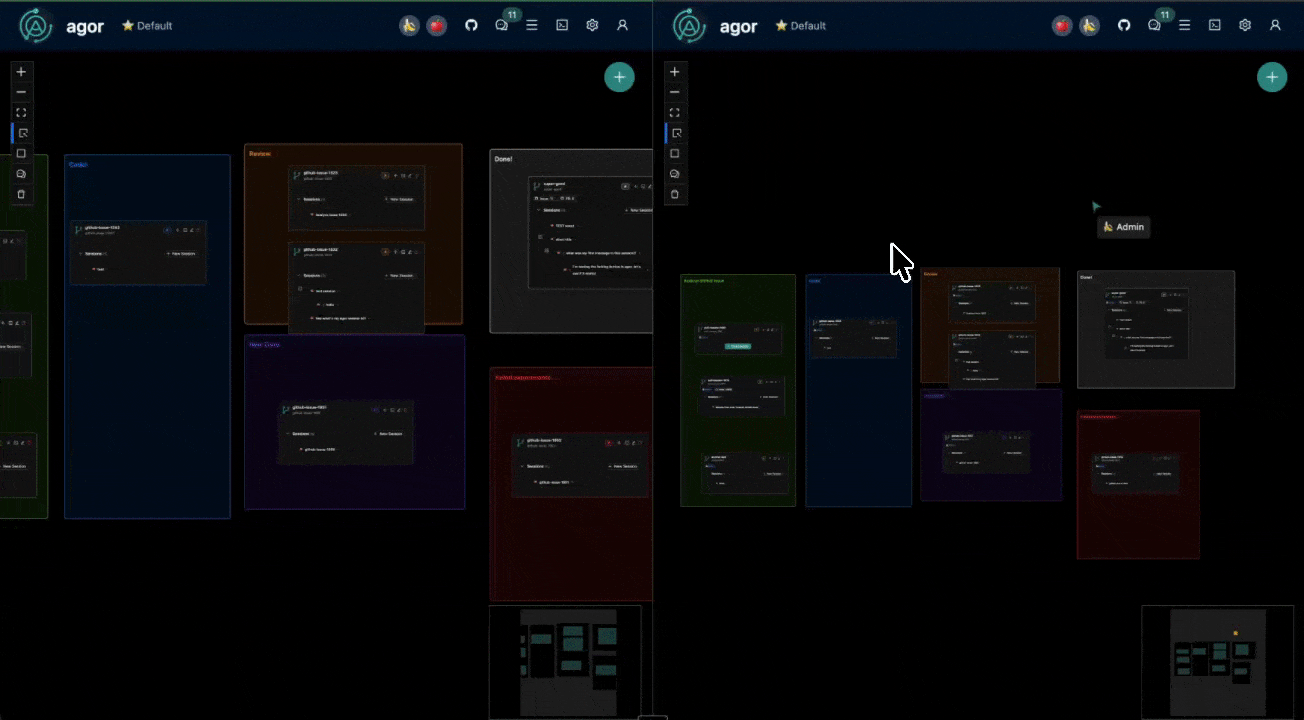Open the settings gear in the navigation bar
Image resolution: width=1304 pixels, height=720 pixels.
pos(592,24)
